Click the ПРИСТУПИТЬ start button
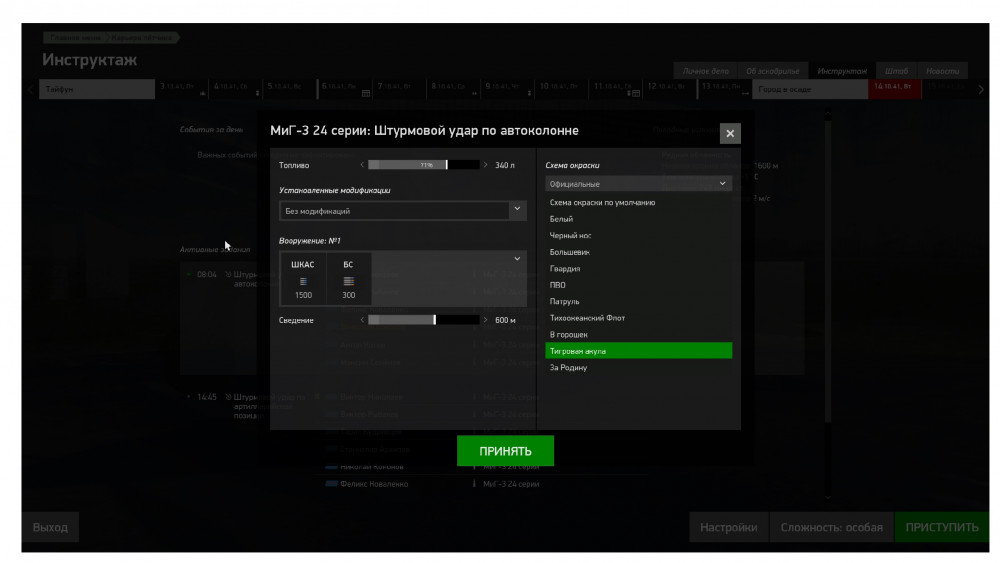 942,527
